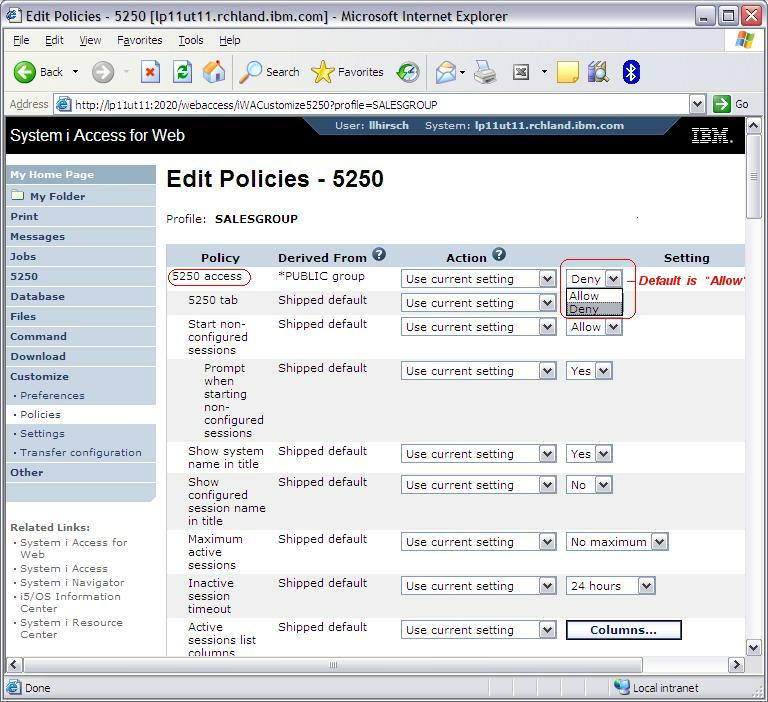Open the Edit menu
Viewport: 768px width, 702px height.
(54, 40)
